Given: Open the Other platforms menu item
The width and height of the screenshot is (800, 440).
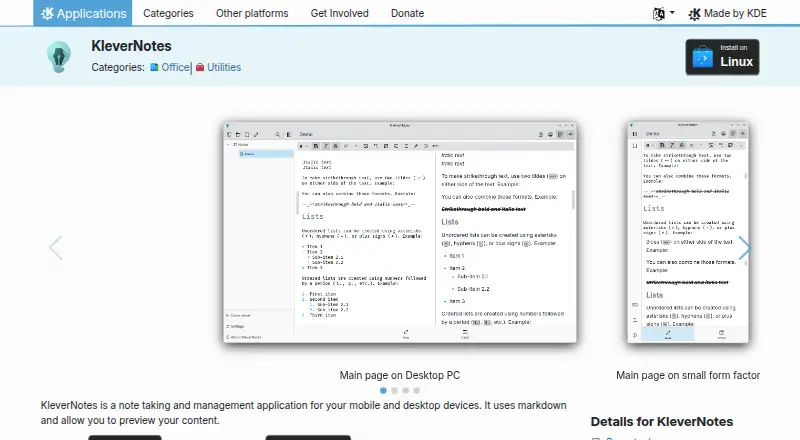Looking at the screenshot, I should coord(252,13).
